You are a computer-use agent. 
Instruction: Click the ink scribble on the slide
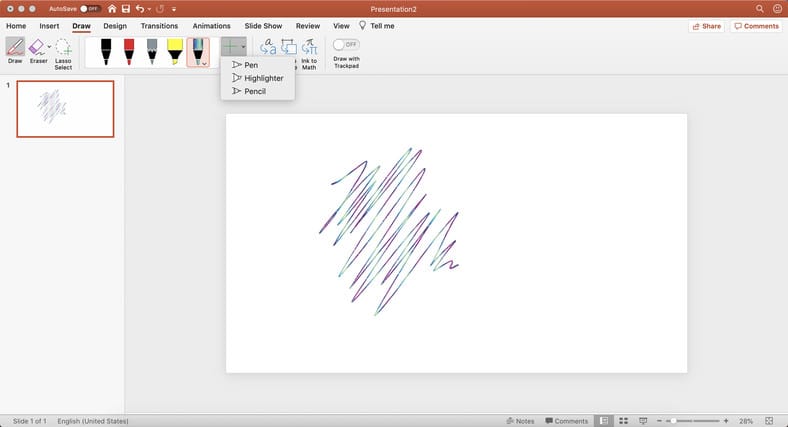[x=389, y=232]
